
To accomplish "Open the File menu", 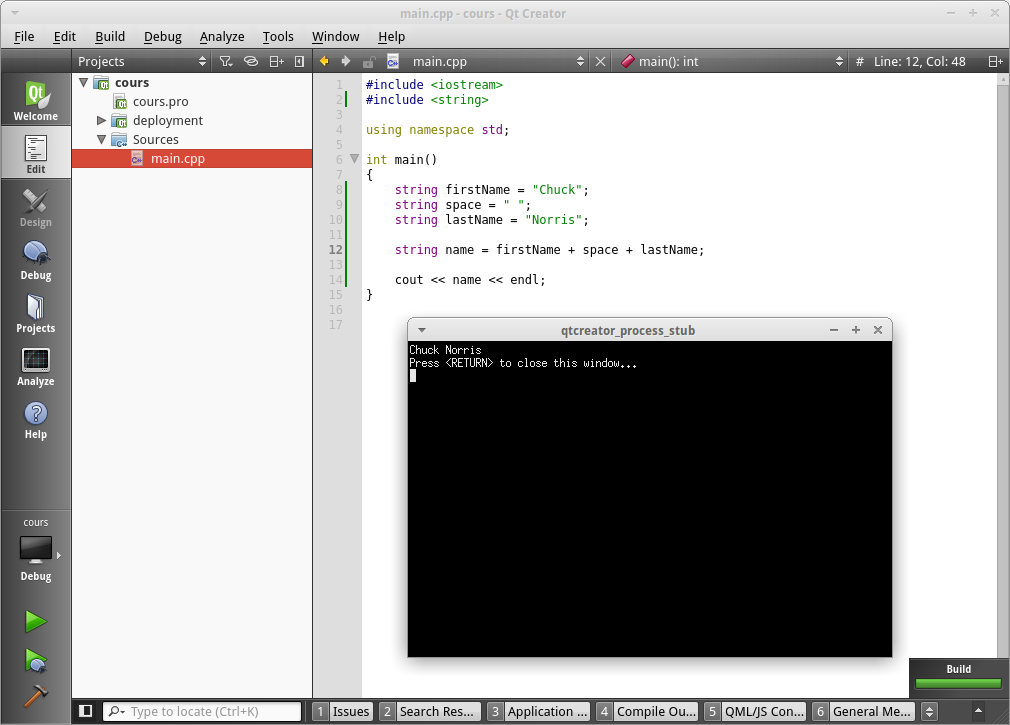I will tap(24, 36).
